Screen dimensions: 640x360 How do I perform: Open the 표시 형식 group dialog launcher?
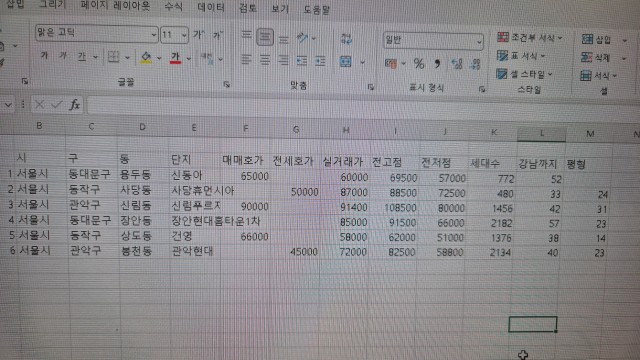pyautogui.click(x=482, y=89)
